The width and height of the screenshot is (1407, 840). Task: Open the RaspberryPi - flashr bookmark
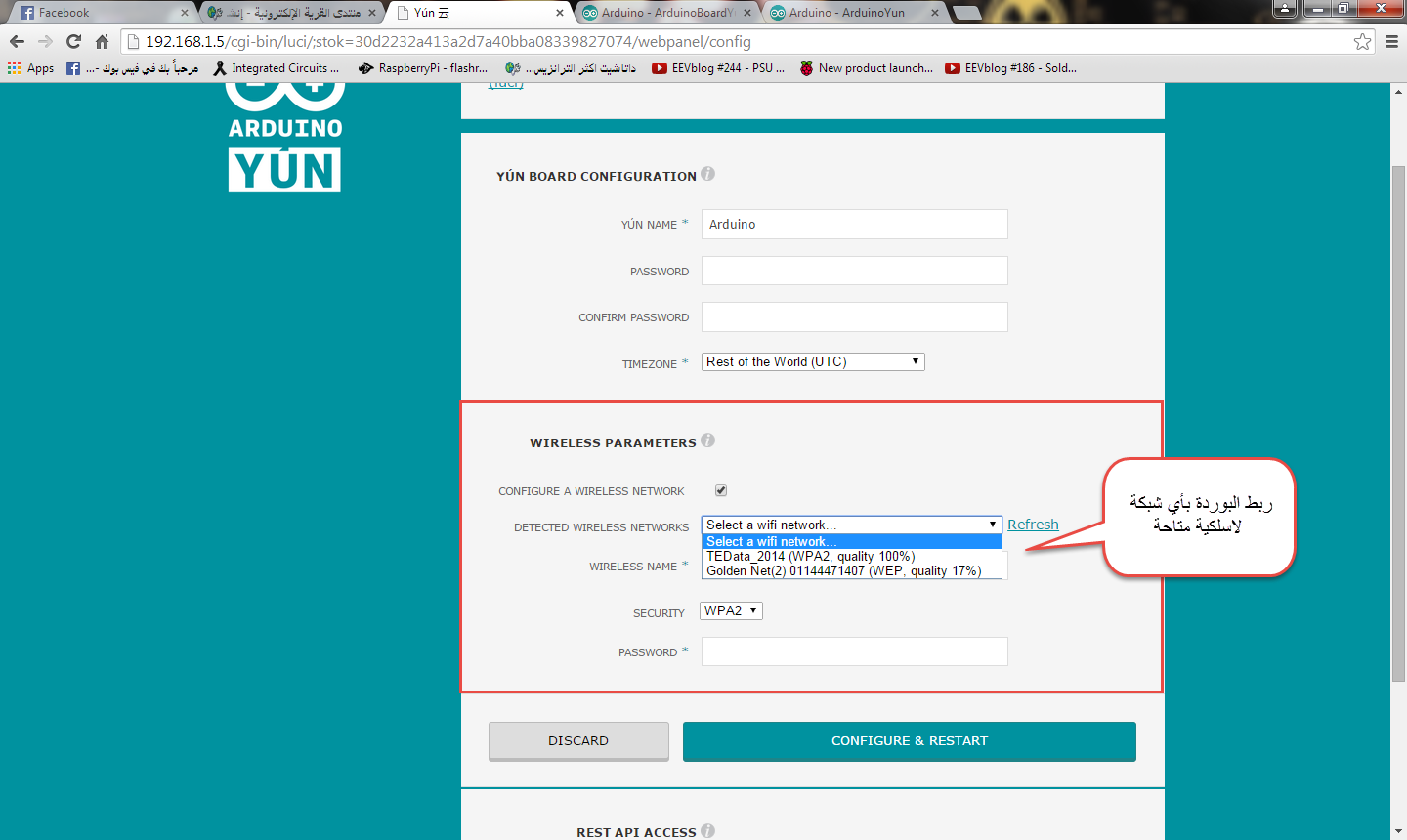click(x=423, y=68)
